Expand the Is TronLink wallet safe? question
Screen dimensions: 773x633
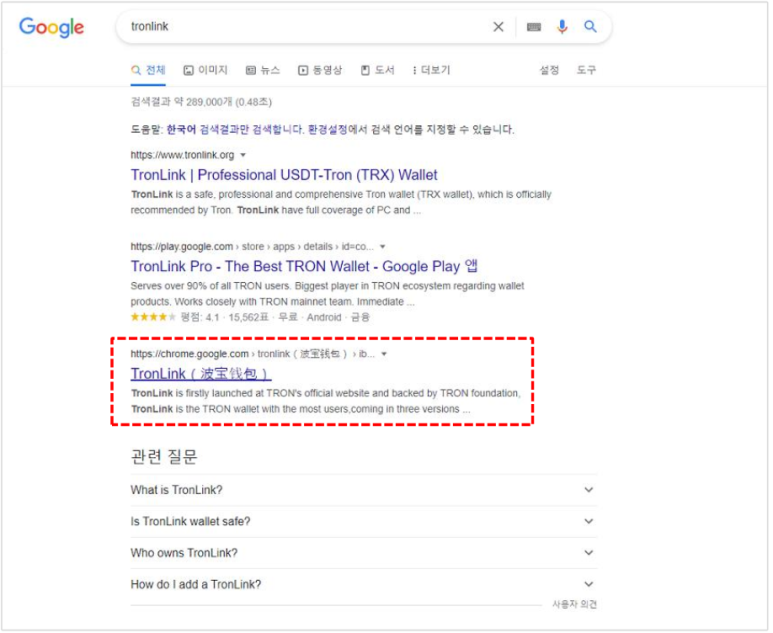(x=364, y=522)
